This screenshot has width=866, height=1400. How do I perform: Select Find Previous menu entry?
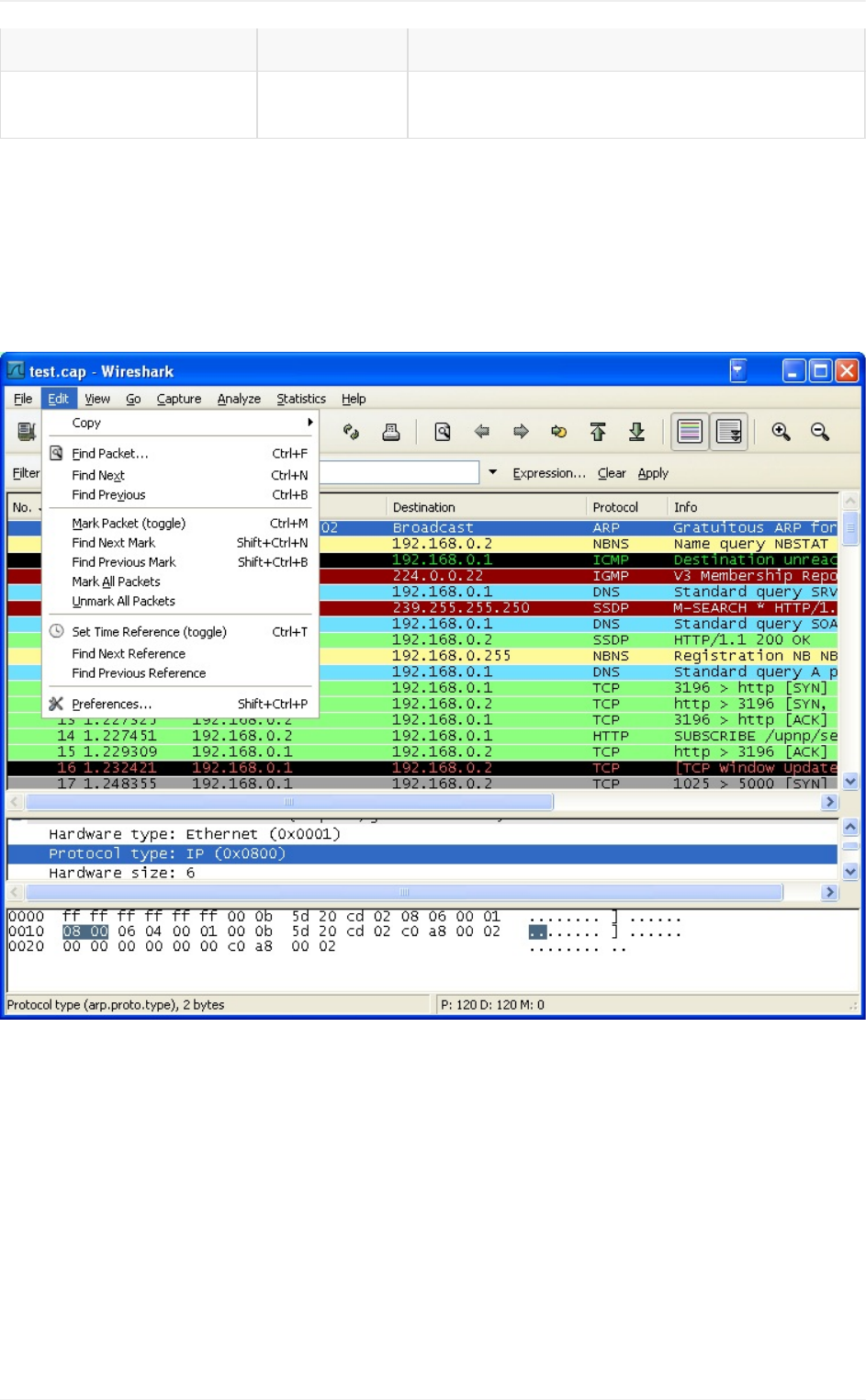coord(181,494)
